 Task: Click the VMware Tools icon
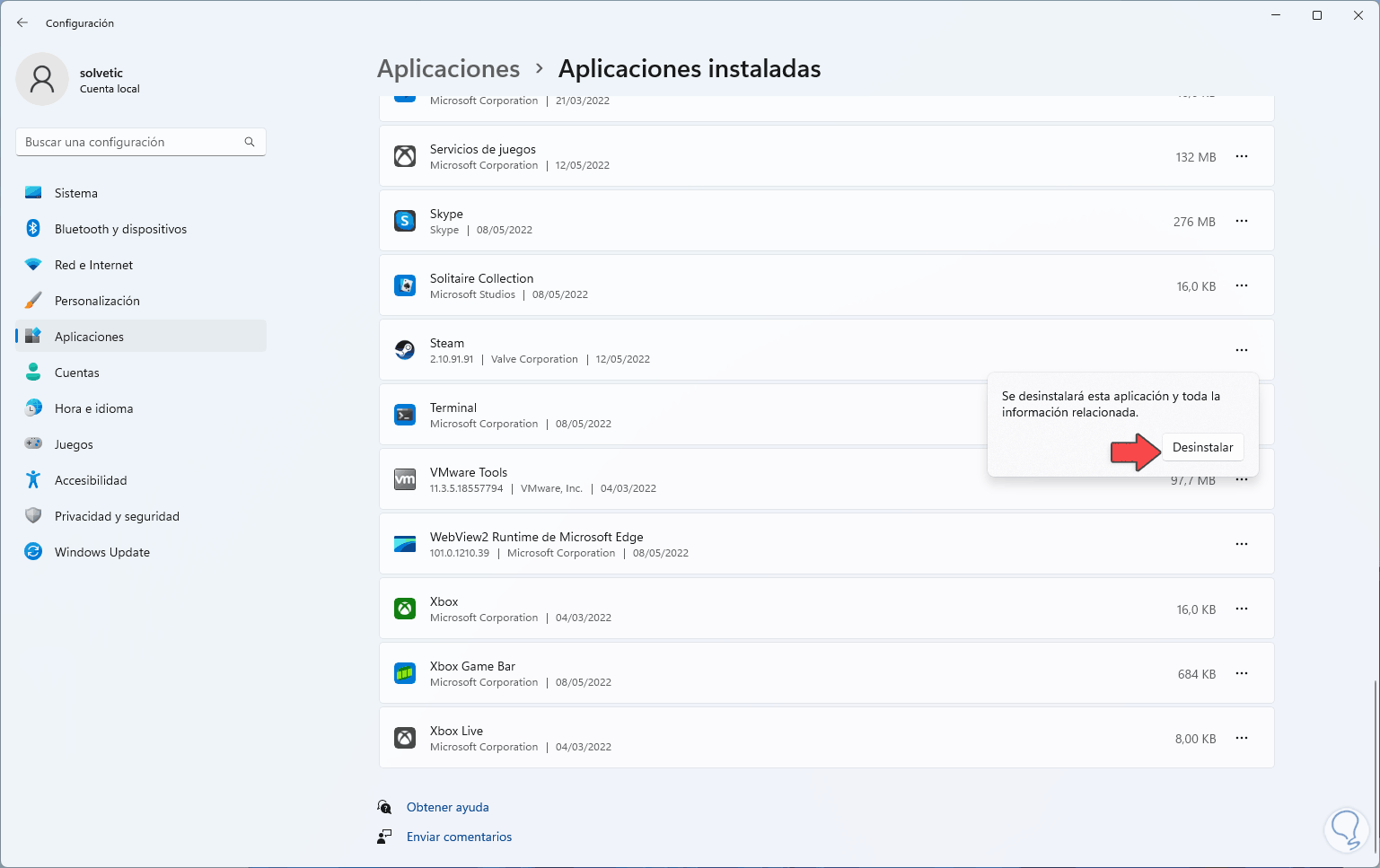click(x=405, y=479)
